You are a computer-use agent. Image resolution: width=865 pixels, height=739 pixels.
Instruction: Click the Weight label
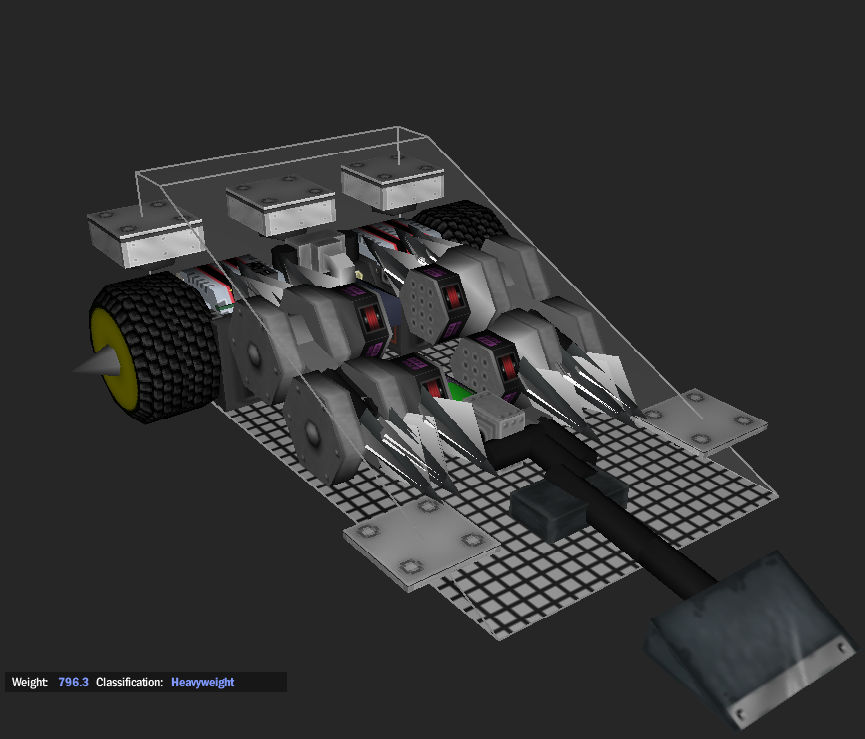[x=30, y=683]
